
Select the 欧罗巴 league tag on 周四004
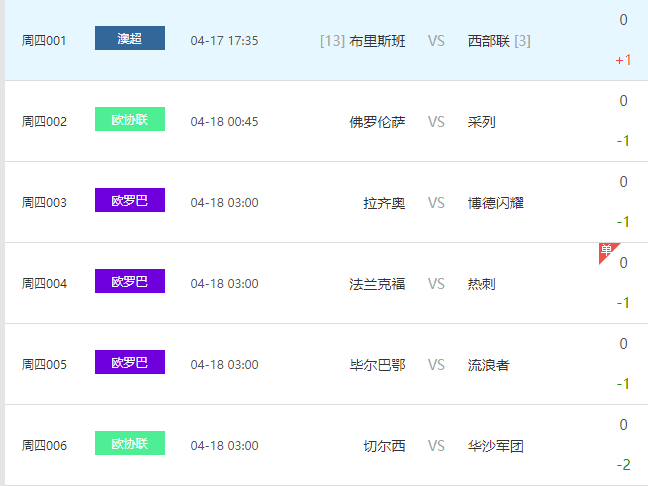pyautogui.click(x=130, y=281)
